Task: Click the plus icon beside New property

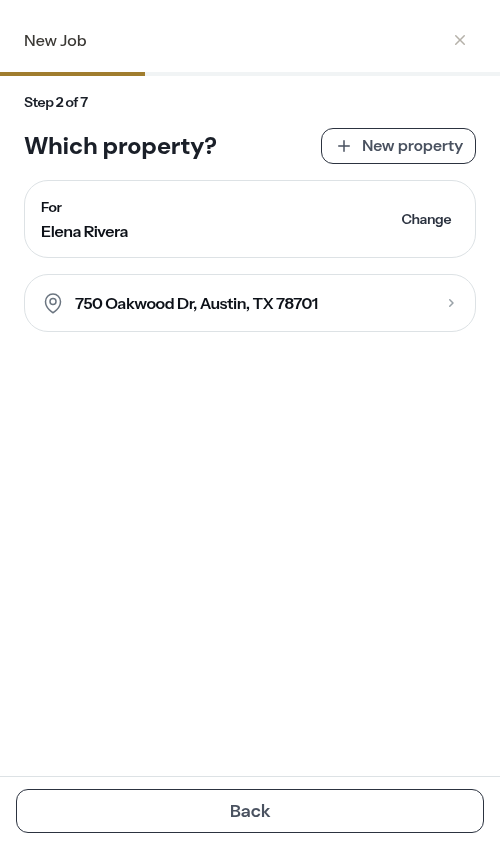Action: 344,146
